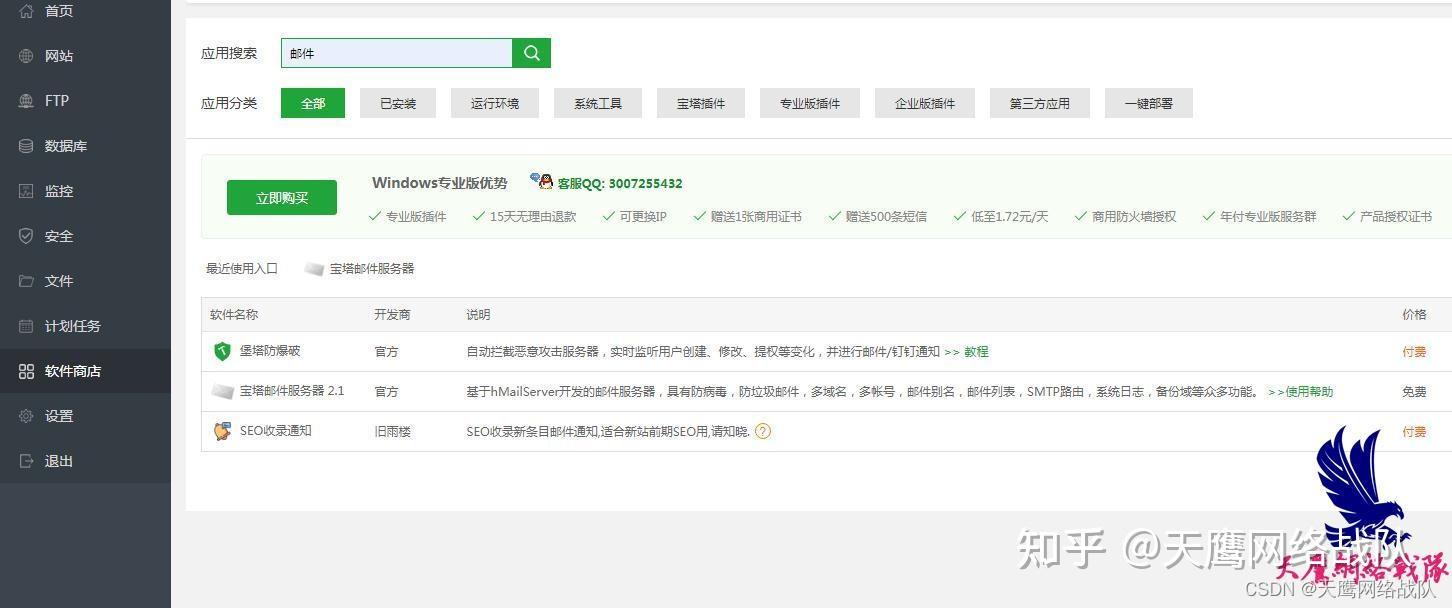Click the 说明 column header
The width and height of the screenshot is (1452, 608).
click(478, 315)
